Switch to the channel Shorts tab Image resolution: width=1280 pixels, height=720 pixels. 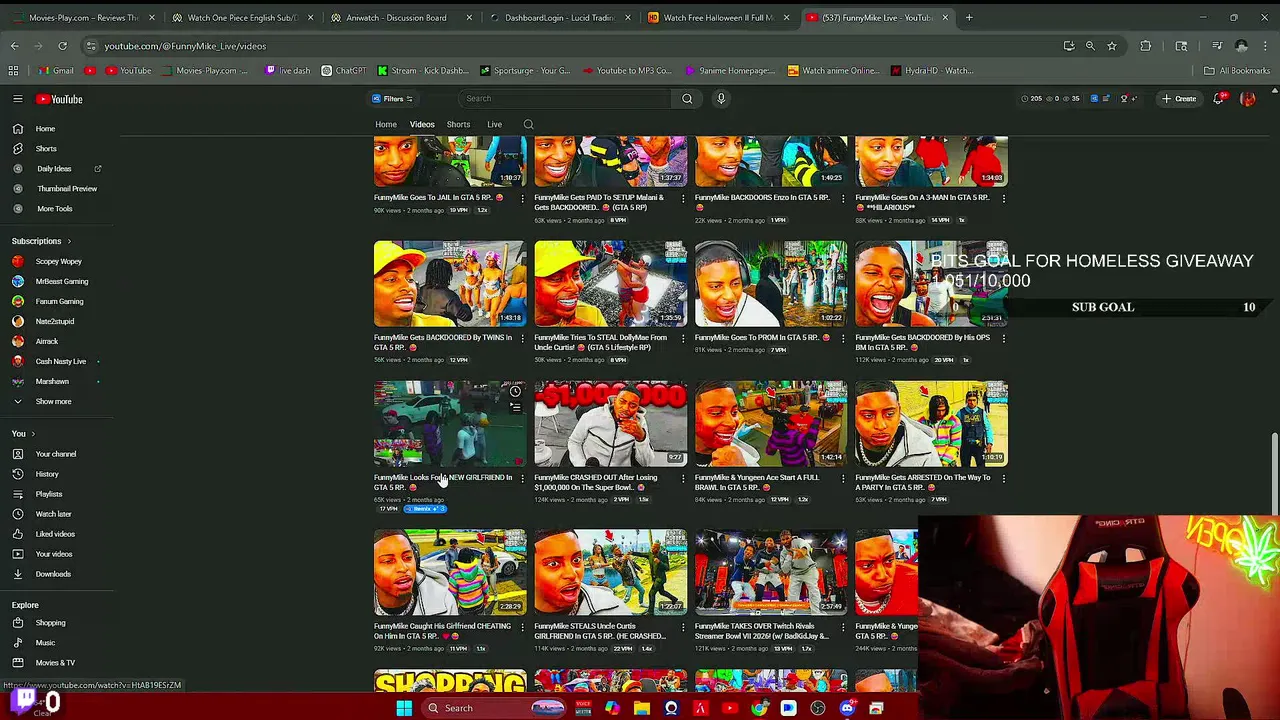click(x=458, y=124)
